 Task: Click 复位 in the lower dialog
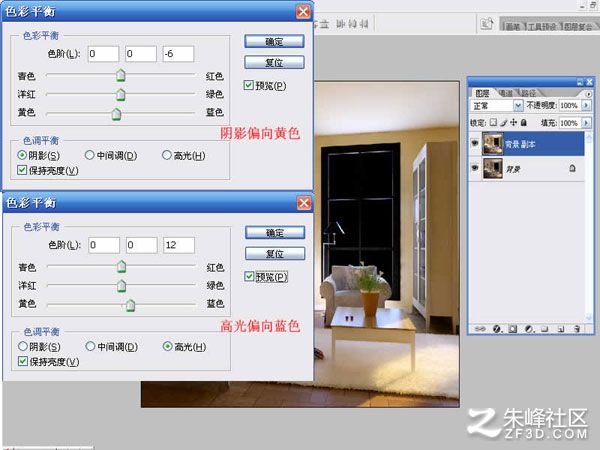pos(275,253)
